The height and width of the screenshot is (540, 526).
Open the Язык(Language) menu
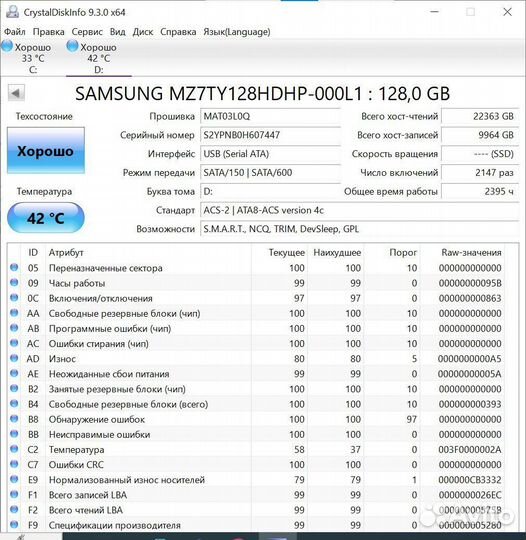237,32
